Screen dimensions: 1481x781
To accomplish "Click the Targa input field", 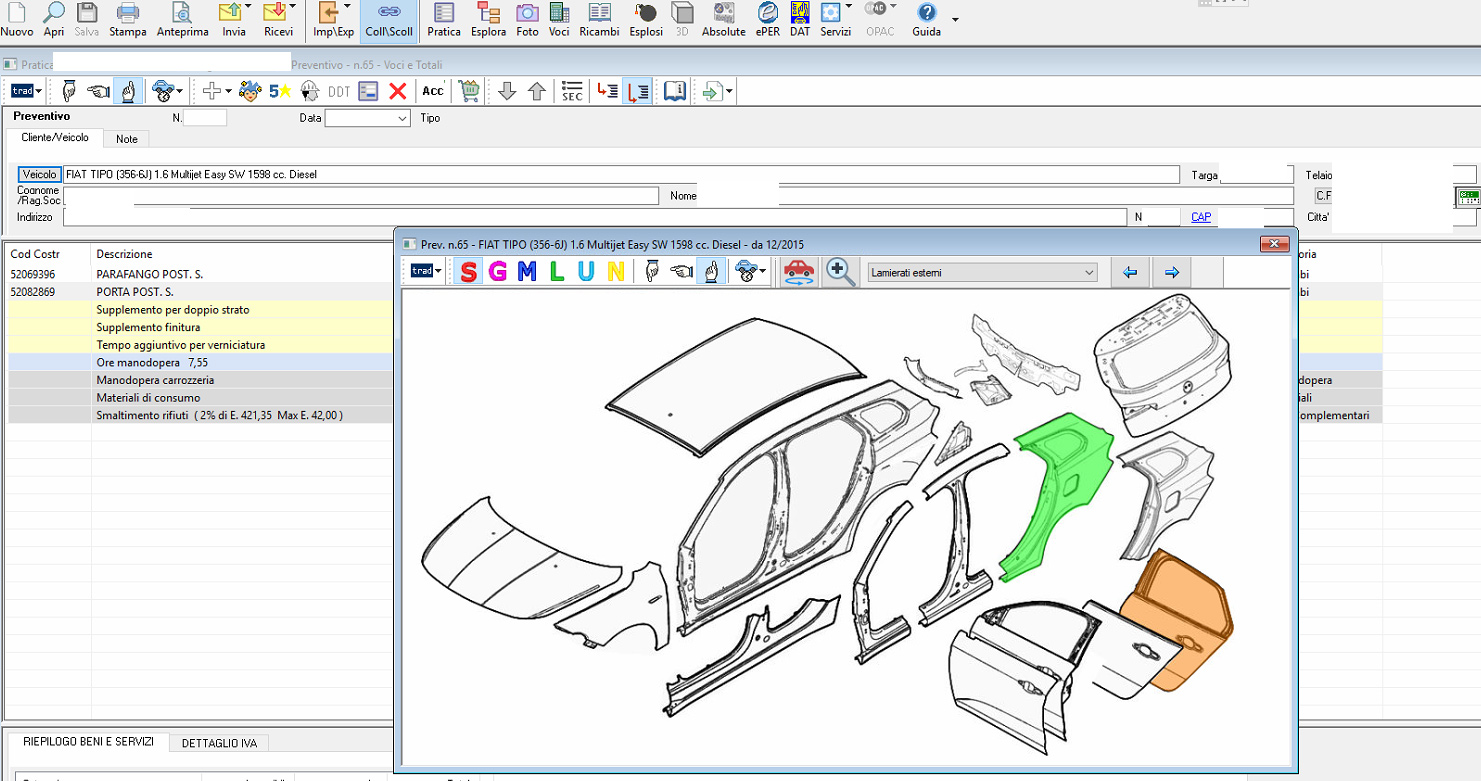I will (1257, 175).
